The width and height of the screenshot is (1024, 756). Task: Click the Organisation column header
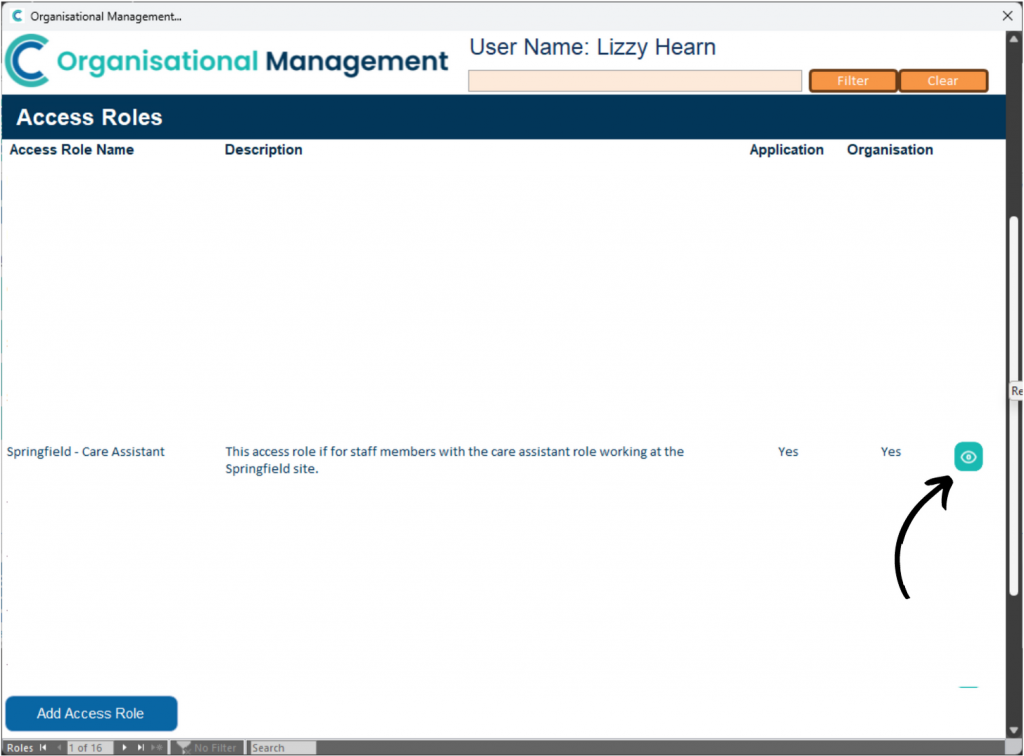pyautogui.click(x=889, y=150)
